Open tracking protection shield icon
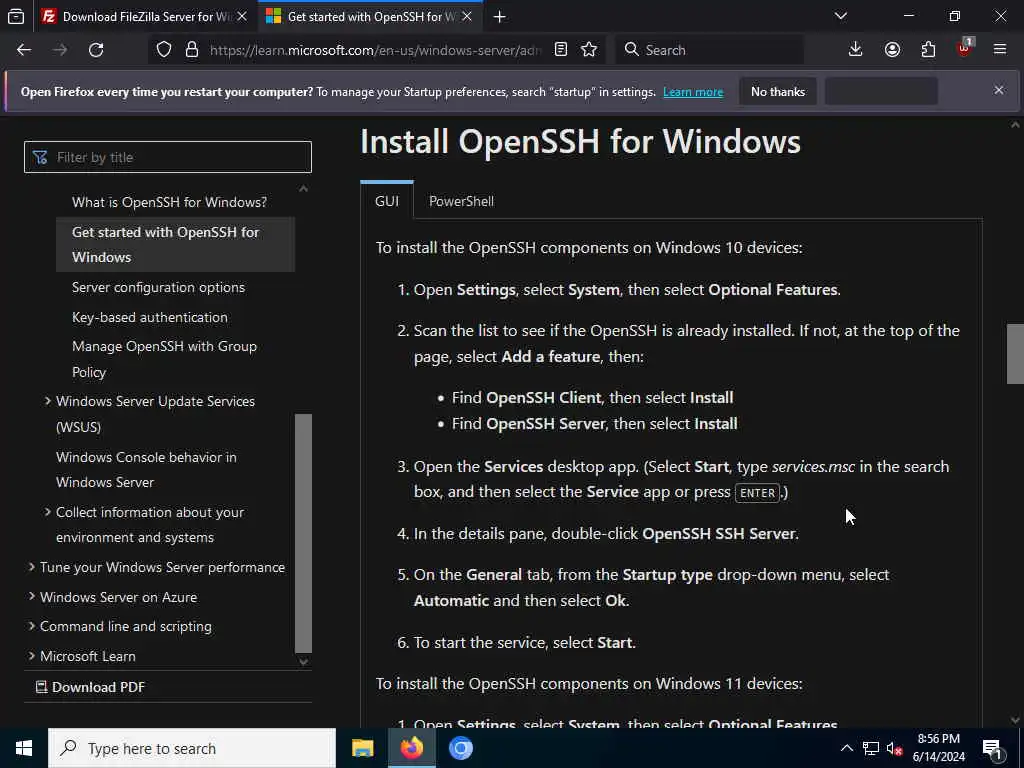Viewport: 1024px width, 768px height. [x=164, y=50]
